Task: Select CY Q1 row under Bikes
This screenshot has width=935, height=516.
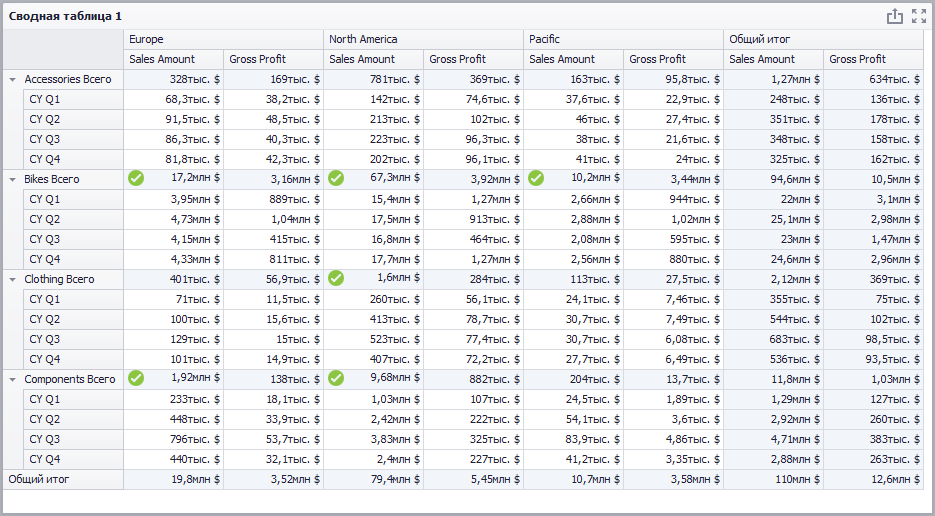Action: point(73,199)
